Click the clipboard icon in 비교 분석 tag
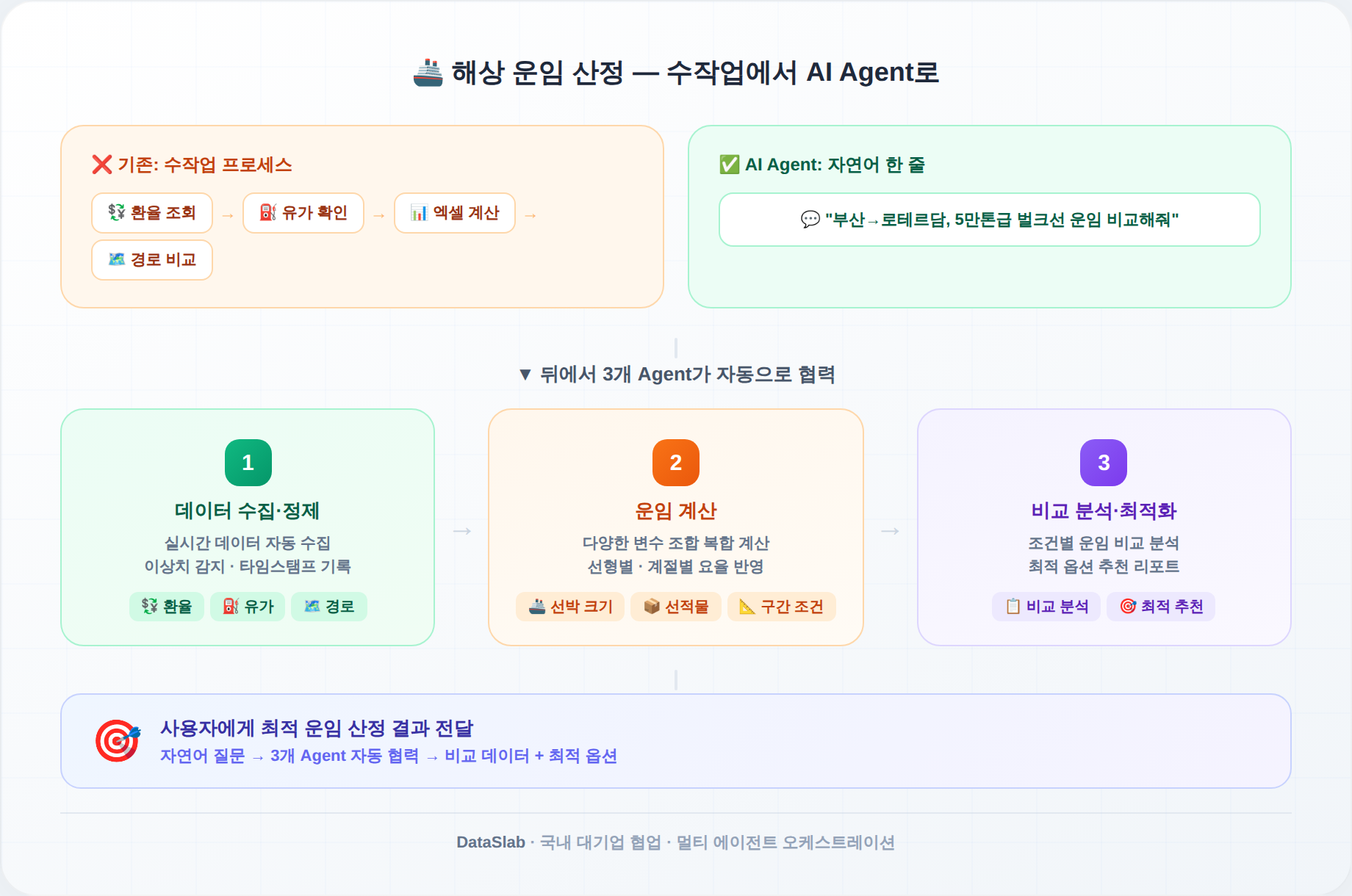The image size is (1352, 896). coord(1013,606)
